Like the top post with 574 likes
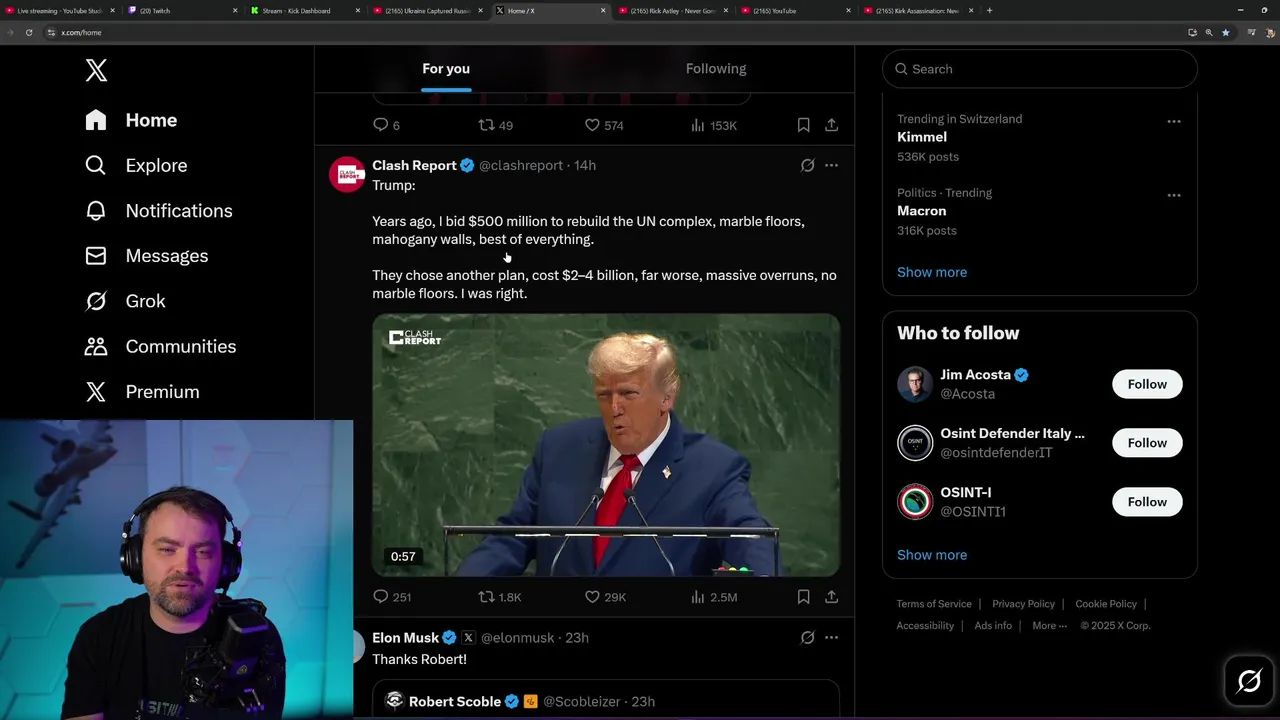 604,125
